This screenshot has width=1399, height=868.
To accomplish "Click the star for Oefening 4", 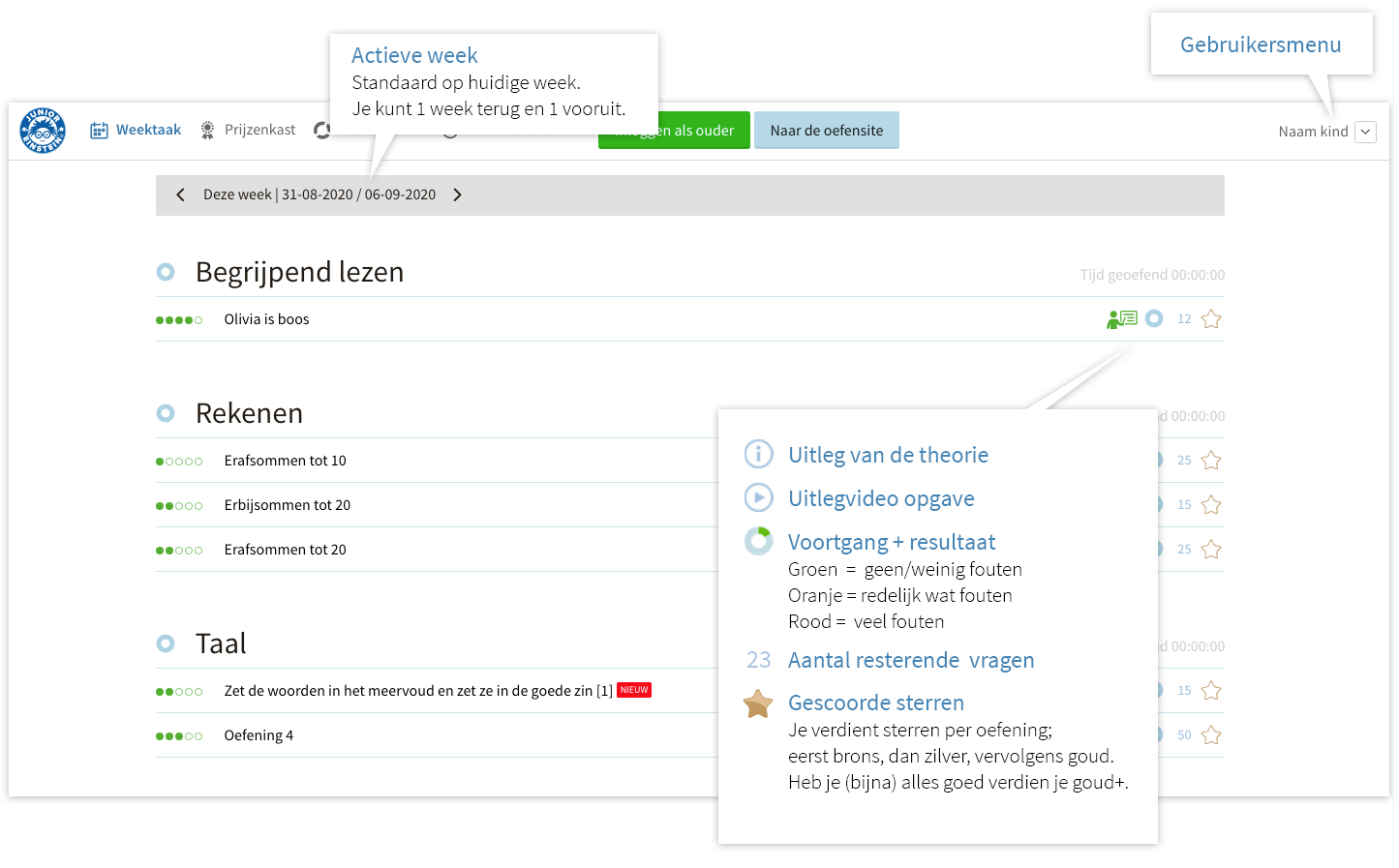I will [x=1210, y=735].
